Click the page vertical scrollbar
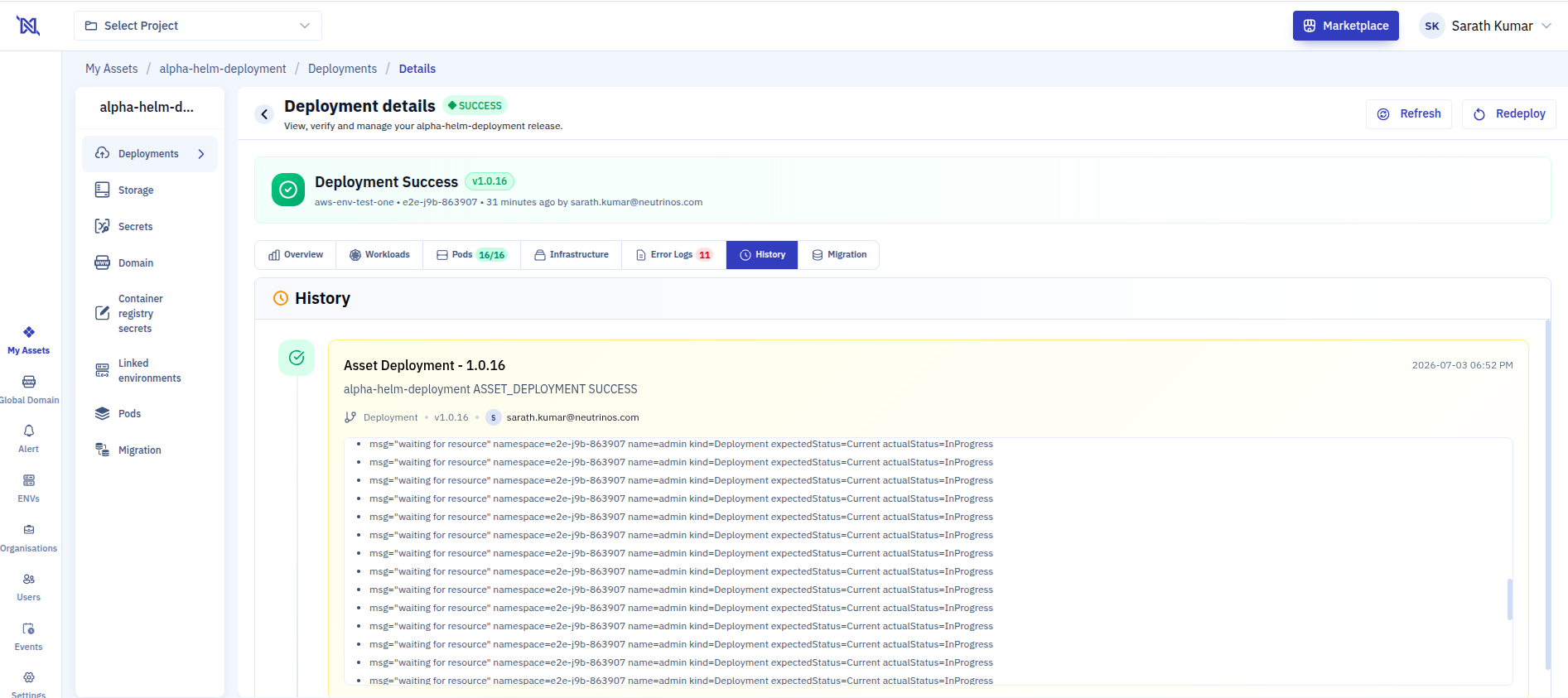 1548,494
